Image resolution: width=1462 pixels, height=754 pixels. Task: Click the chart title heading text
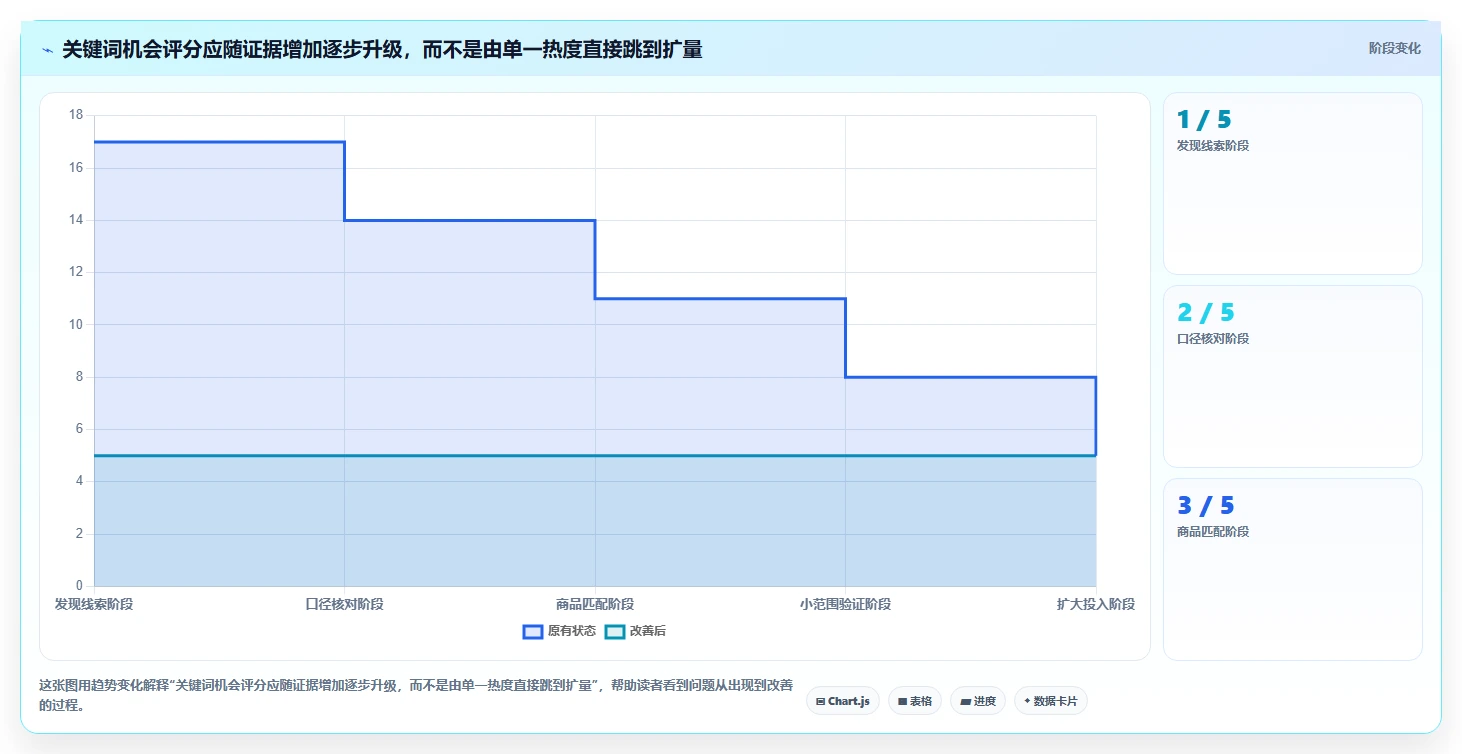pos(382,49)
